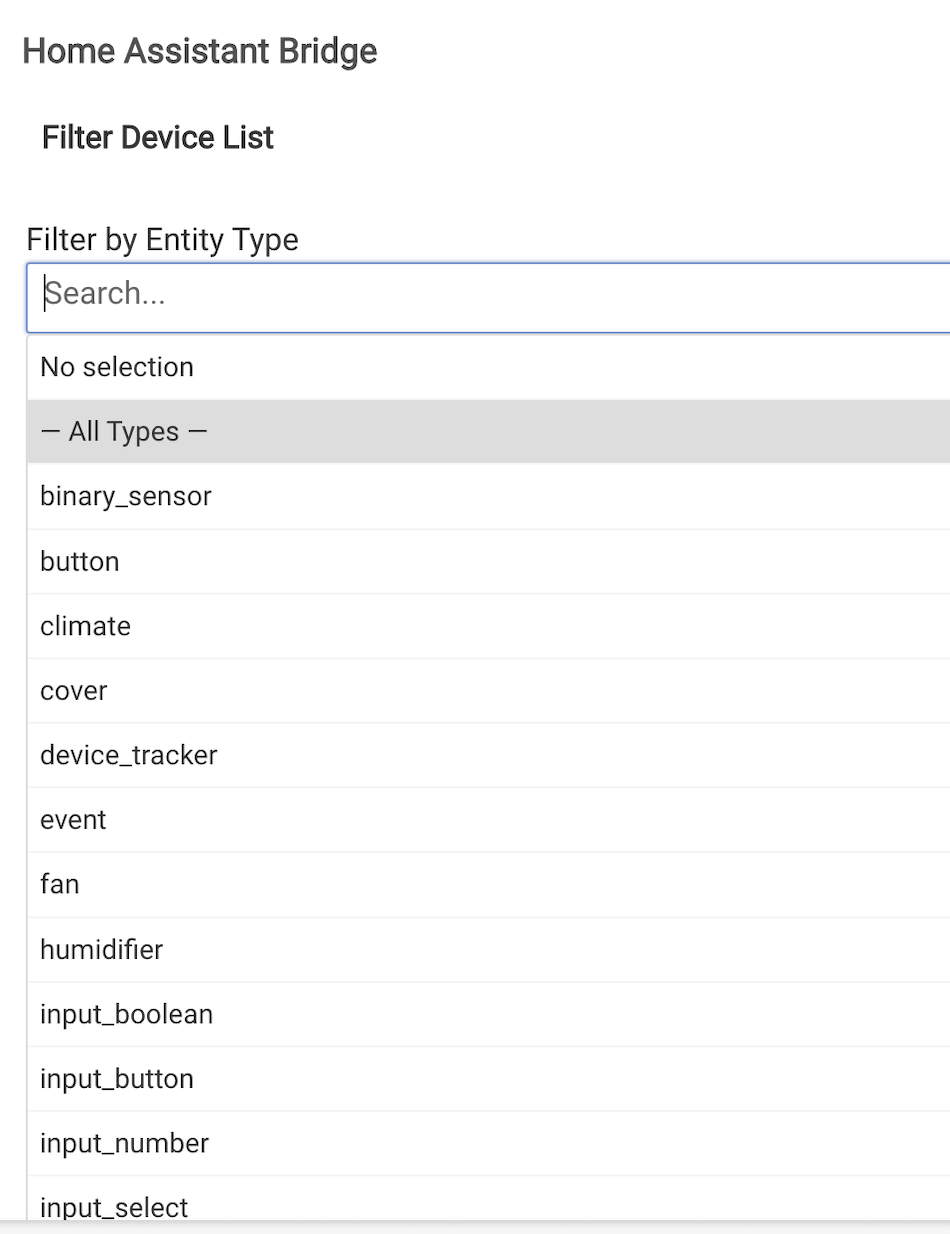Pick binary_sensor from the entity list
This screenshot has height=1234, width=950.
click(x=126, y=496)
